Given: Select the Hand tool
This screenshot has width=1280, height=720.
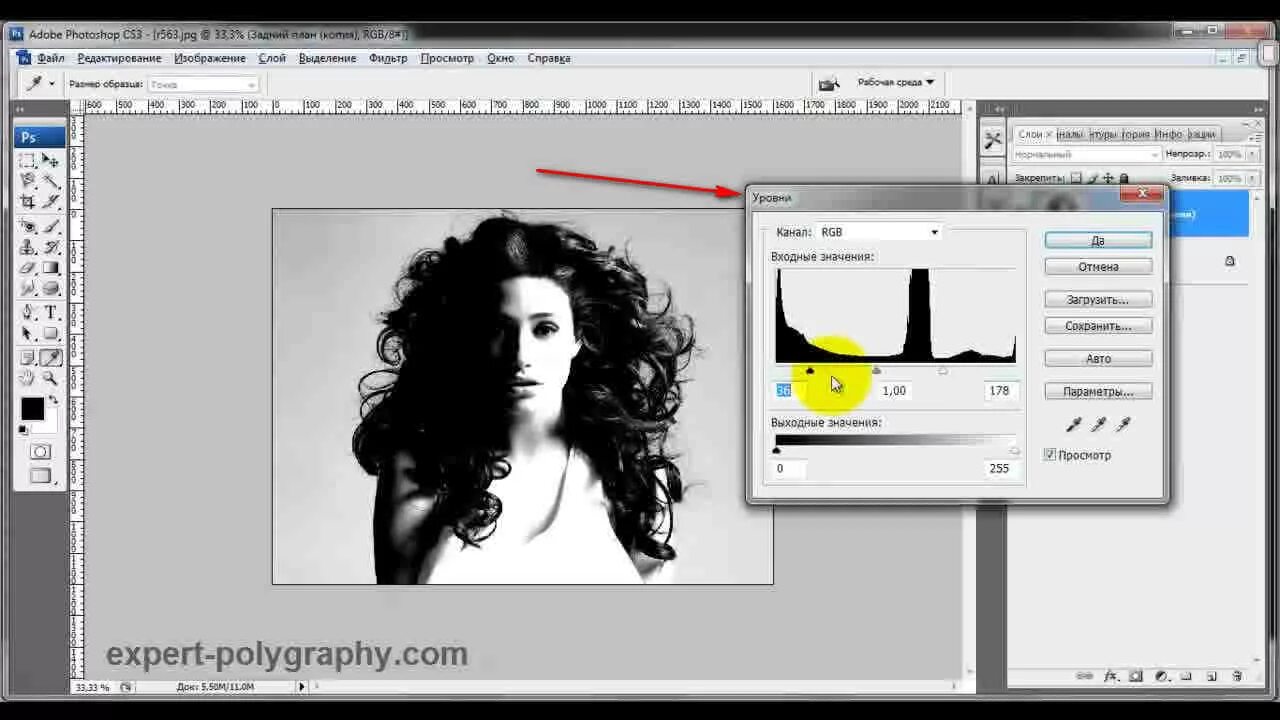Looking at the screenshot, I should click(x=27, y=378).
